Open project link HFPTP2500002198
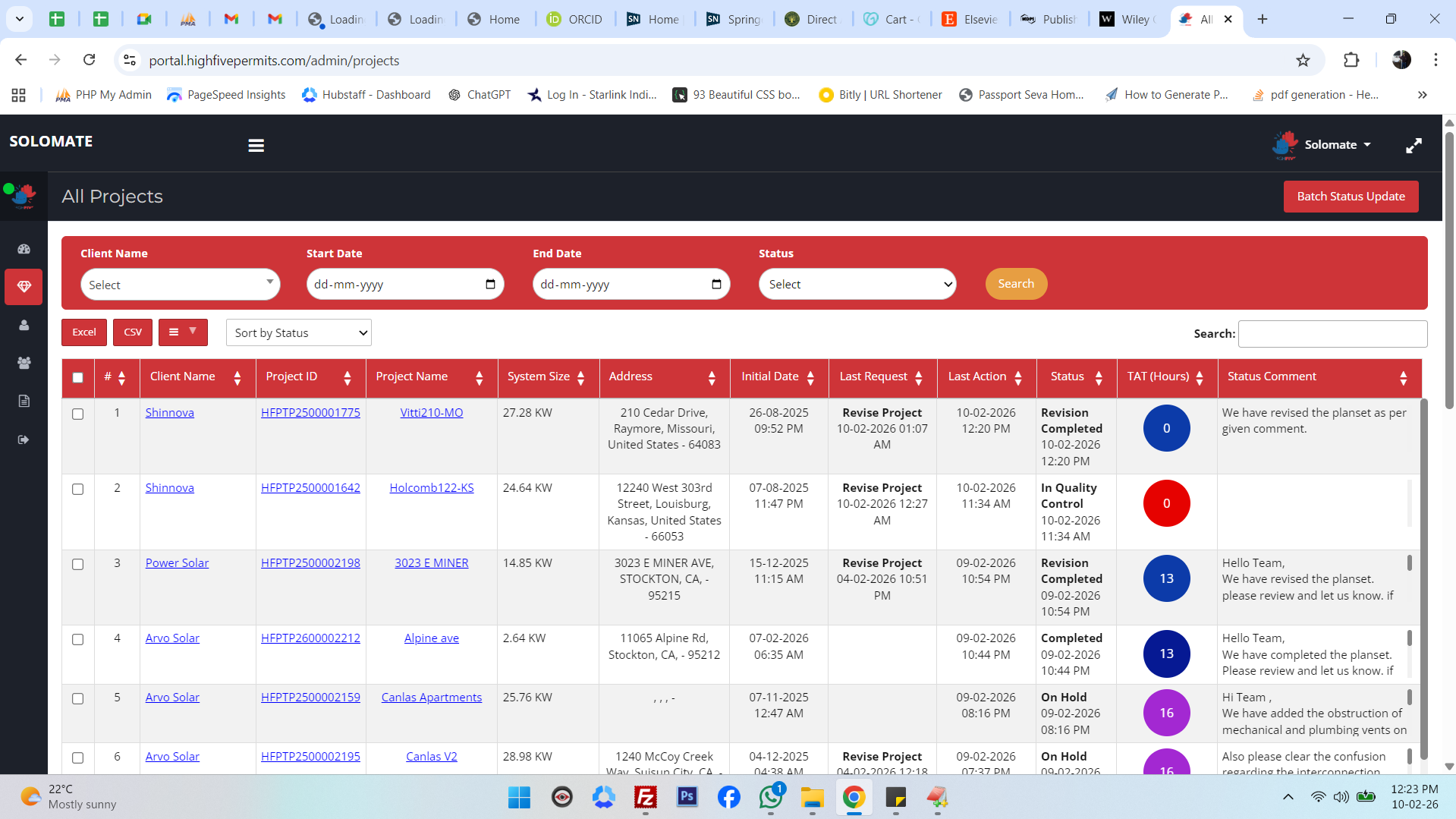 click(x=310, y=562)
